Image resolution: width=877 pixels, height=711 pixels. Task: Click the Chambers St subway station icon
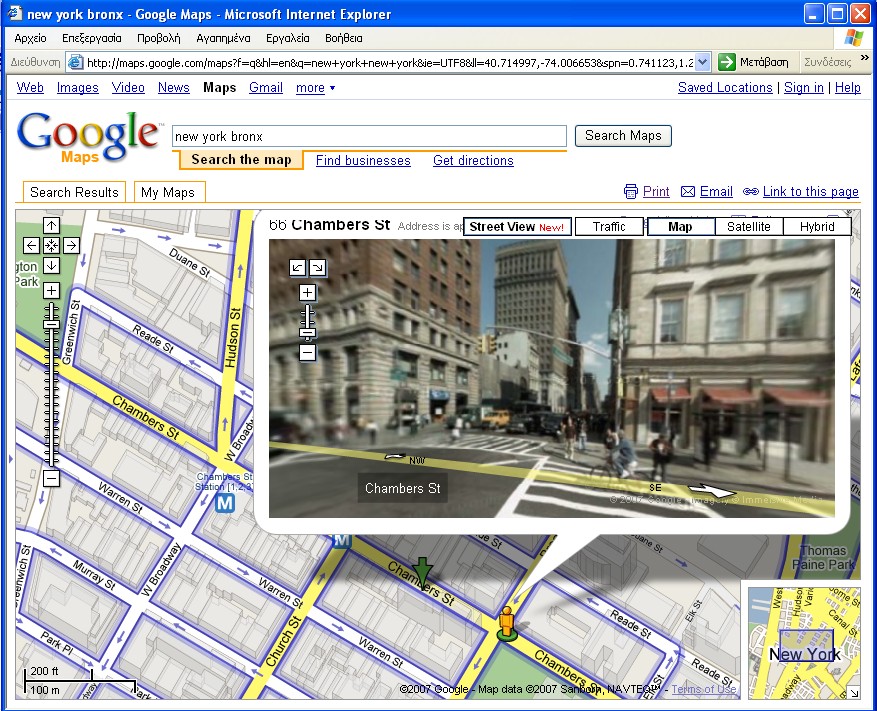click(225, 503)
